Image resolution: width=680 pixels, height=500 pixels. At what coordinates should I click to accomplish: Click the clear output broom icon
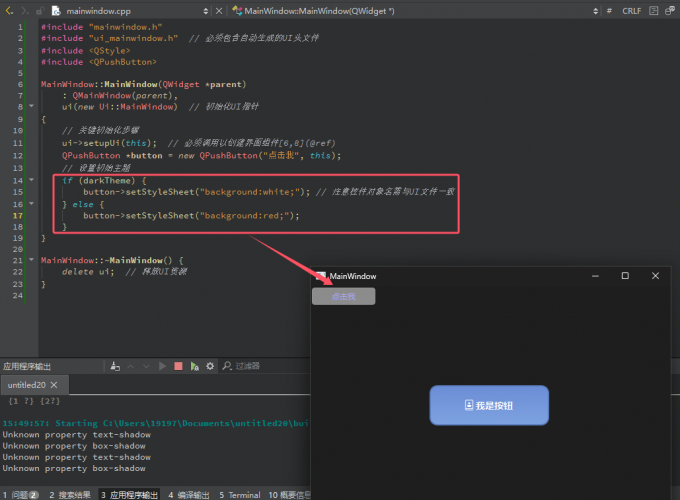click(115, 366)
